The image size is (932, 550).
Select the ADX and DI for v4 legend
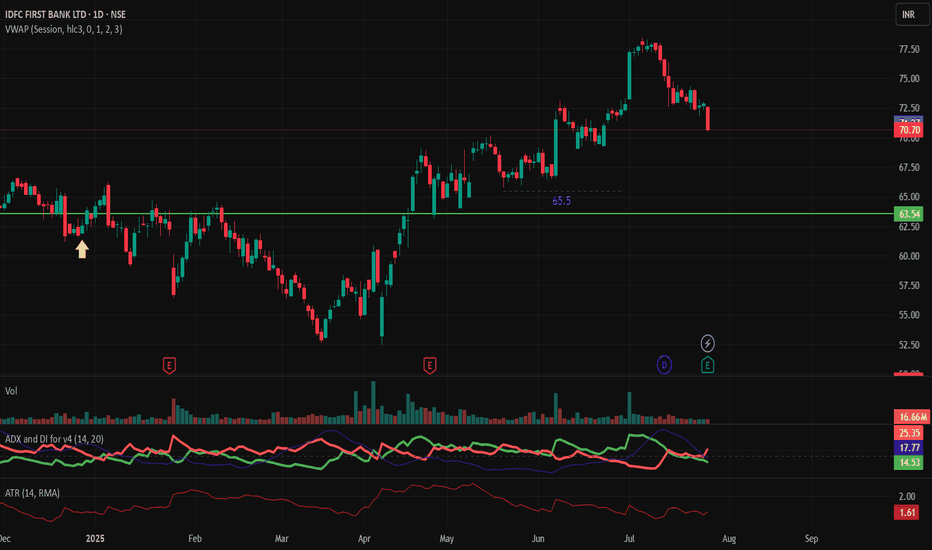(x=54, y=439)
